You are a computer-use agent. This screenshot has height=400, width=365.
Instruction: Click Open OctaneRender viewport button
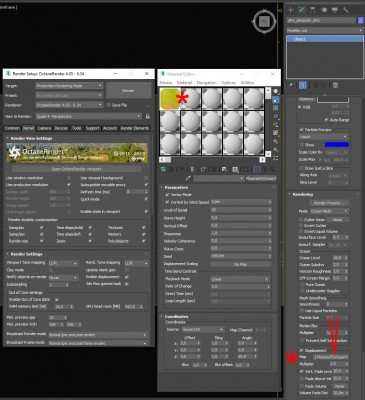[76, 169]
